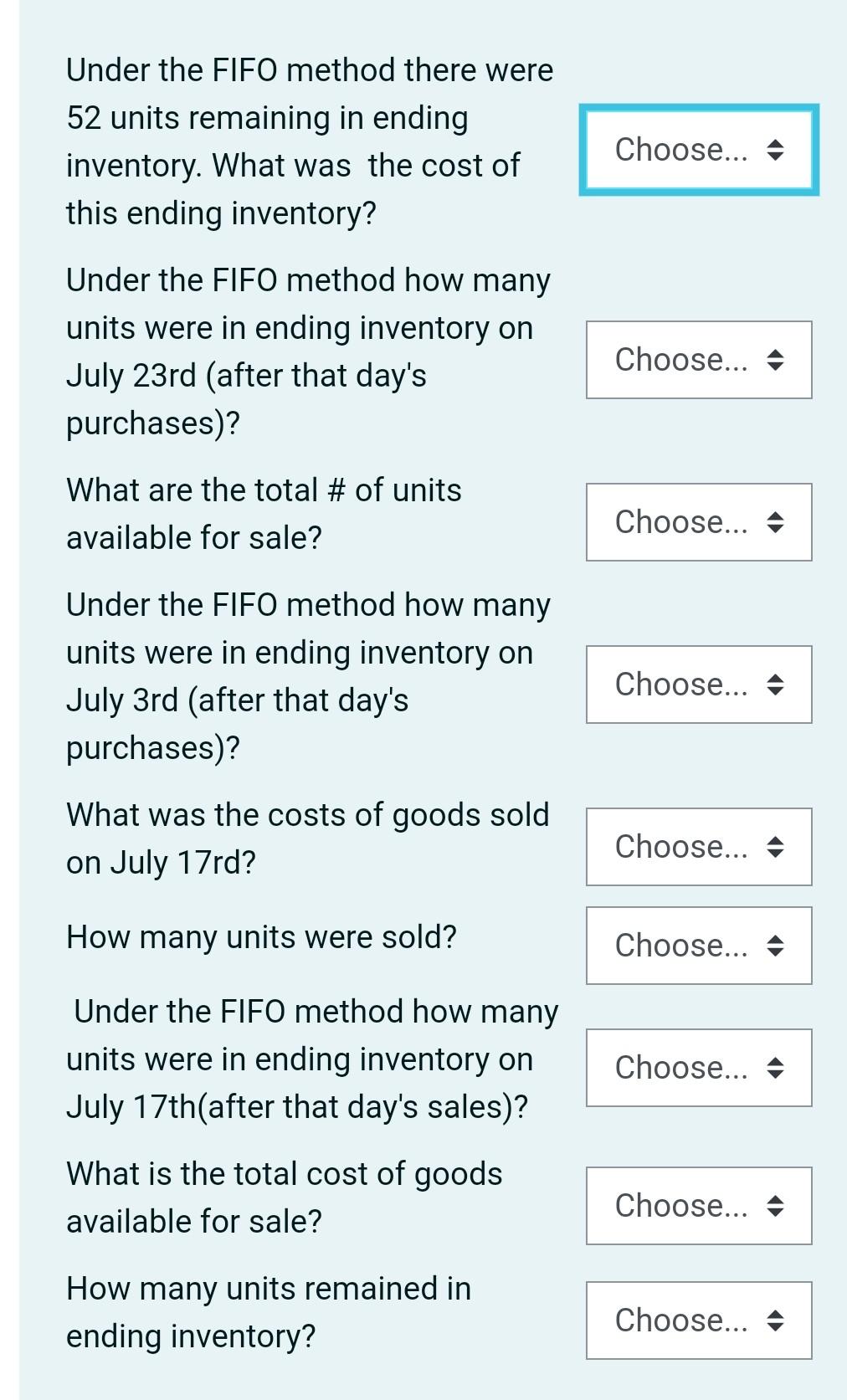Open the total cost of goods available dropdown
This screenshot has height=1400, width=847.
pos(697,1206)
